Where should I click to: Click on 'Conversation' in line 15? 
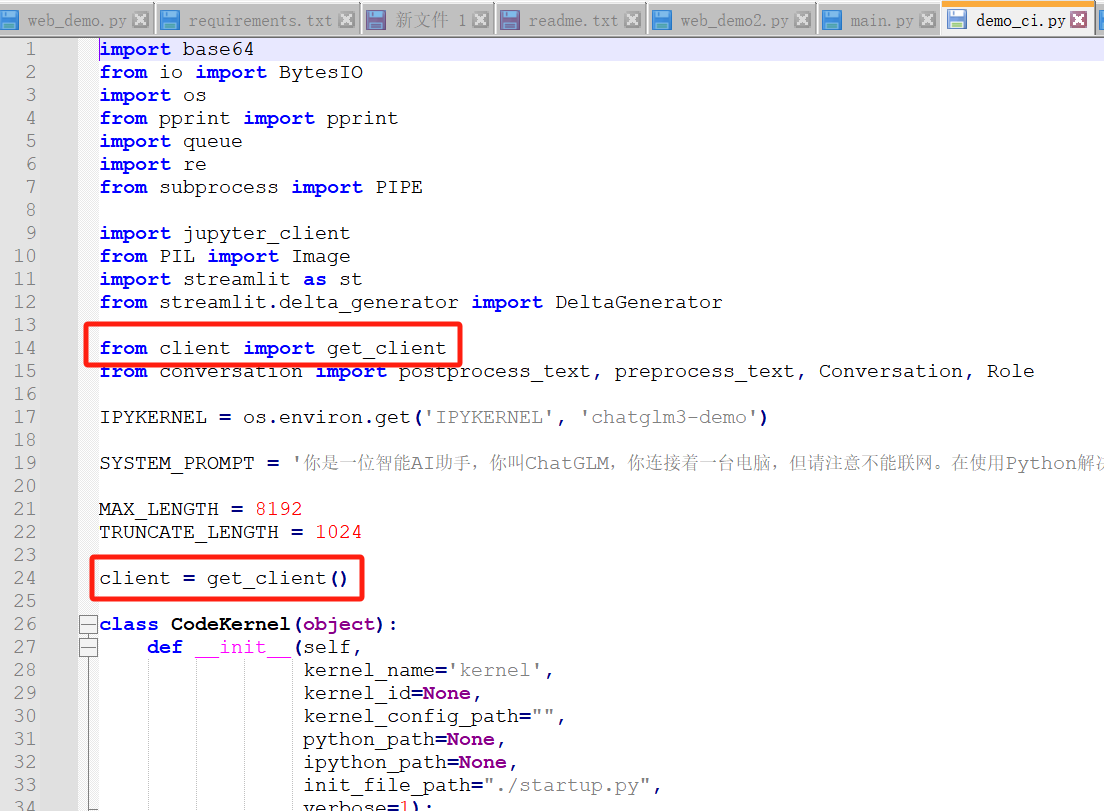891,371
